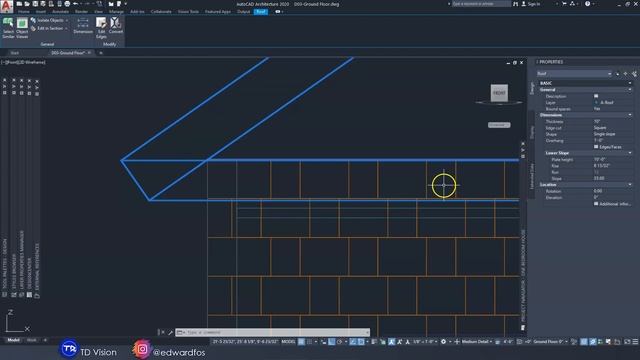640x360 pixels.
Task: Click the Quick Select icon in Properties palette
Action: tap(634, 73)
